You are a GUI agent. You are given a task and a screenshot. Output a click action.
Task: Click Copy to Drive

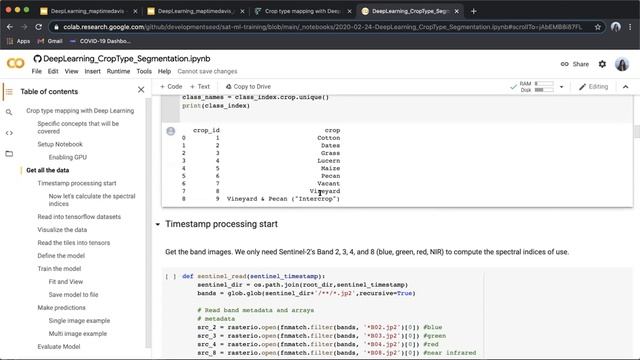tap(249, 87)
